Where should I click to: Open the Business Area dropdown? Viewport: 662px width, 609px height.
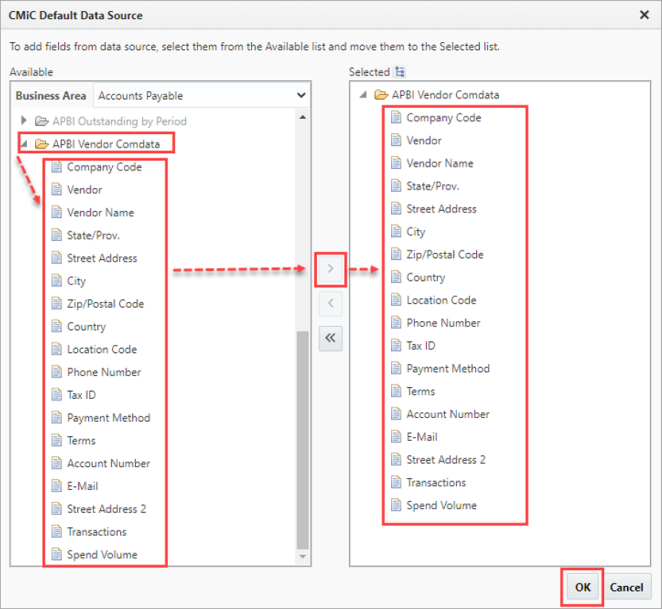click(x=201, y=96)
